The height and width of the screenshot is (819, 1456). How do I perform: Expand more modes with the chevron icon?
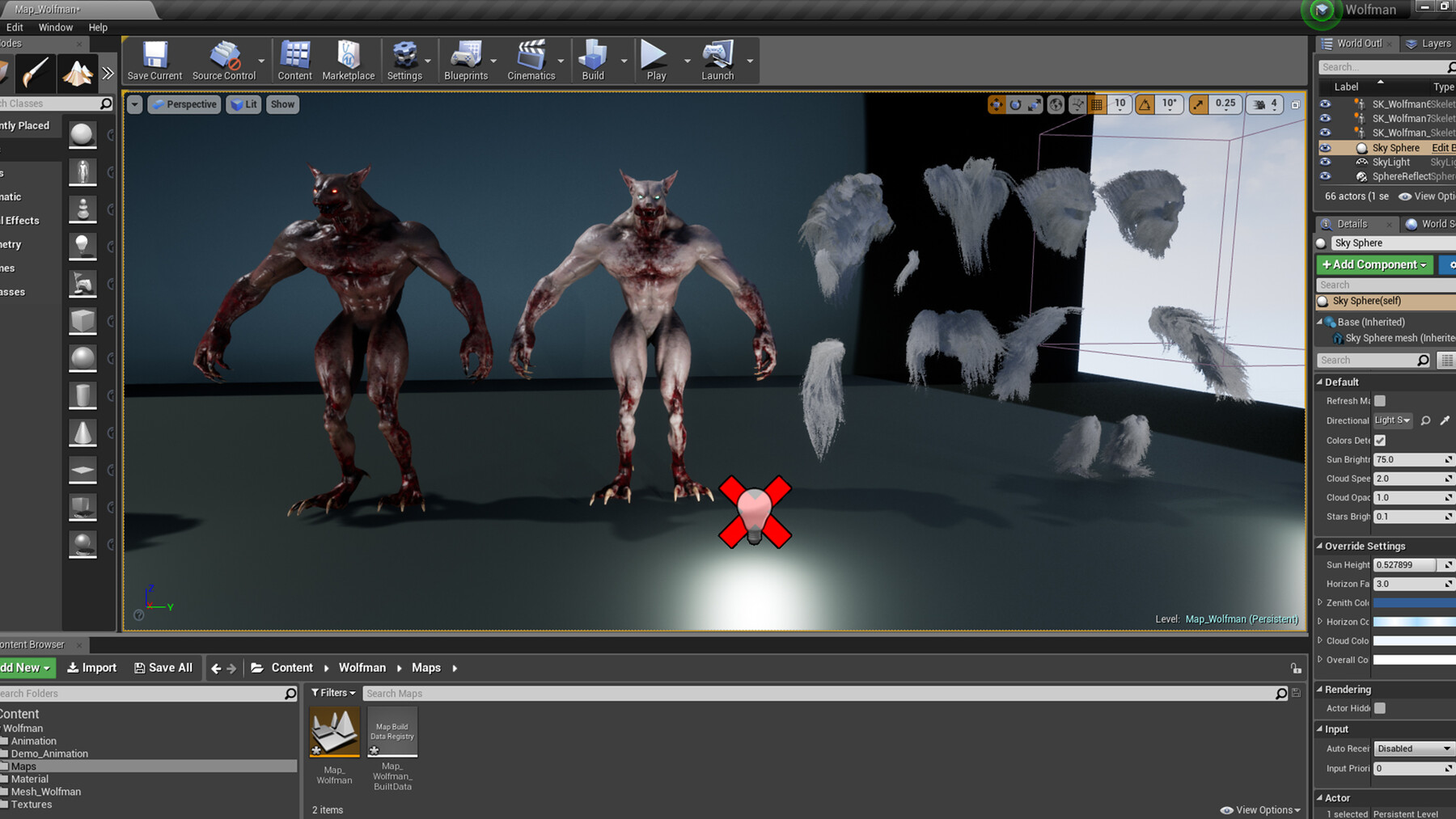(108, 74)
